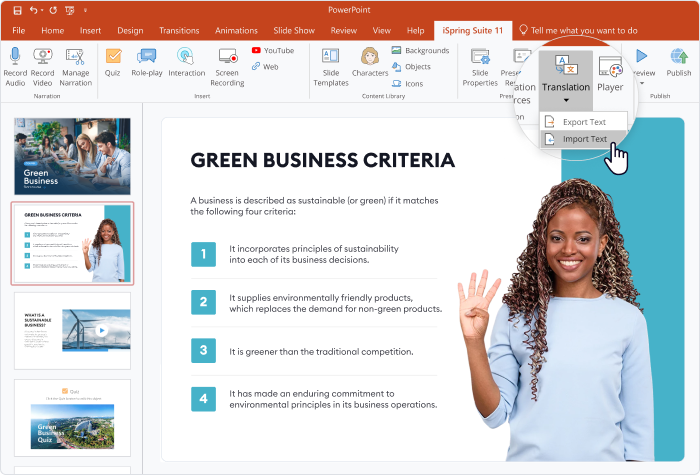The height and width of the screenshot is (475, 700).
Task: Open the Review tab
Action: click(343, 30)
